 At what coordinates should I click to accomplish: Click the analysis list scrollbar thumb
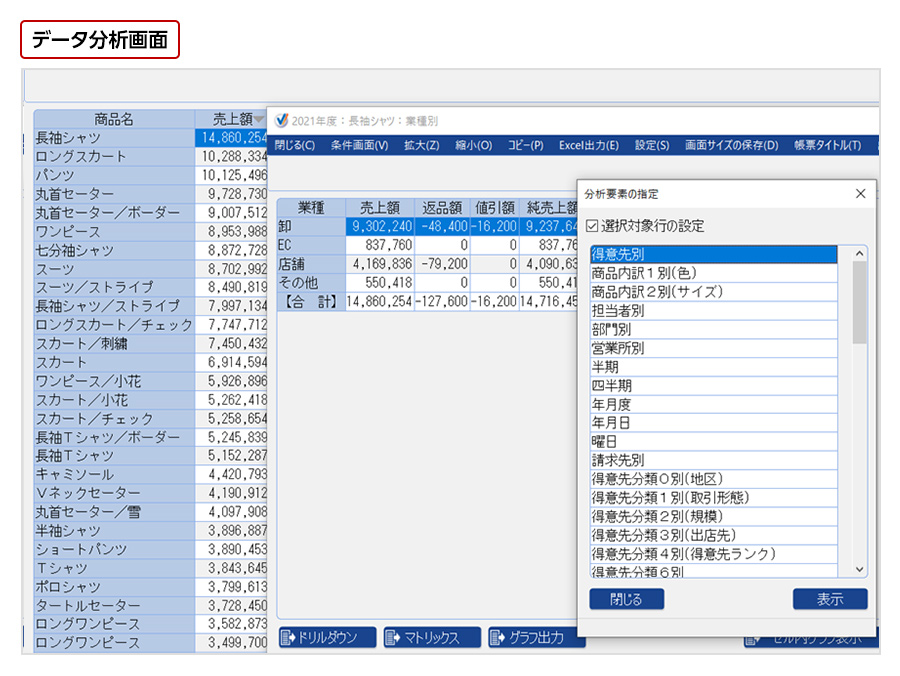(x=859, y=303)
